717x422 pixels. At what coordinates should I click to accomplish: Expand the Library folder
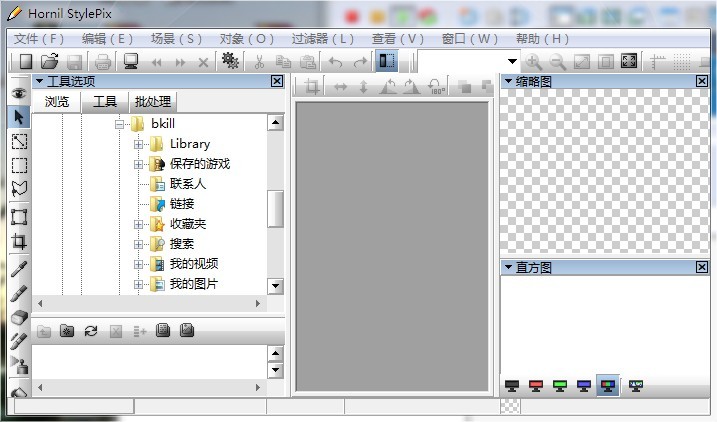[138, 144]
